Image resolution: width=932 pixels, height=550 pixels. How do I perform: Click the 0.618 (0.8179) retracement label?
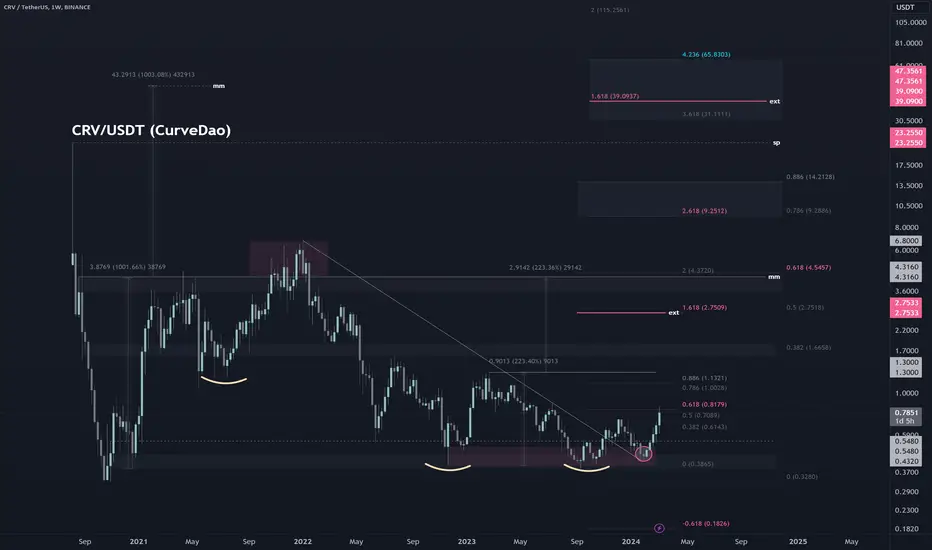tap(704, 405)
